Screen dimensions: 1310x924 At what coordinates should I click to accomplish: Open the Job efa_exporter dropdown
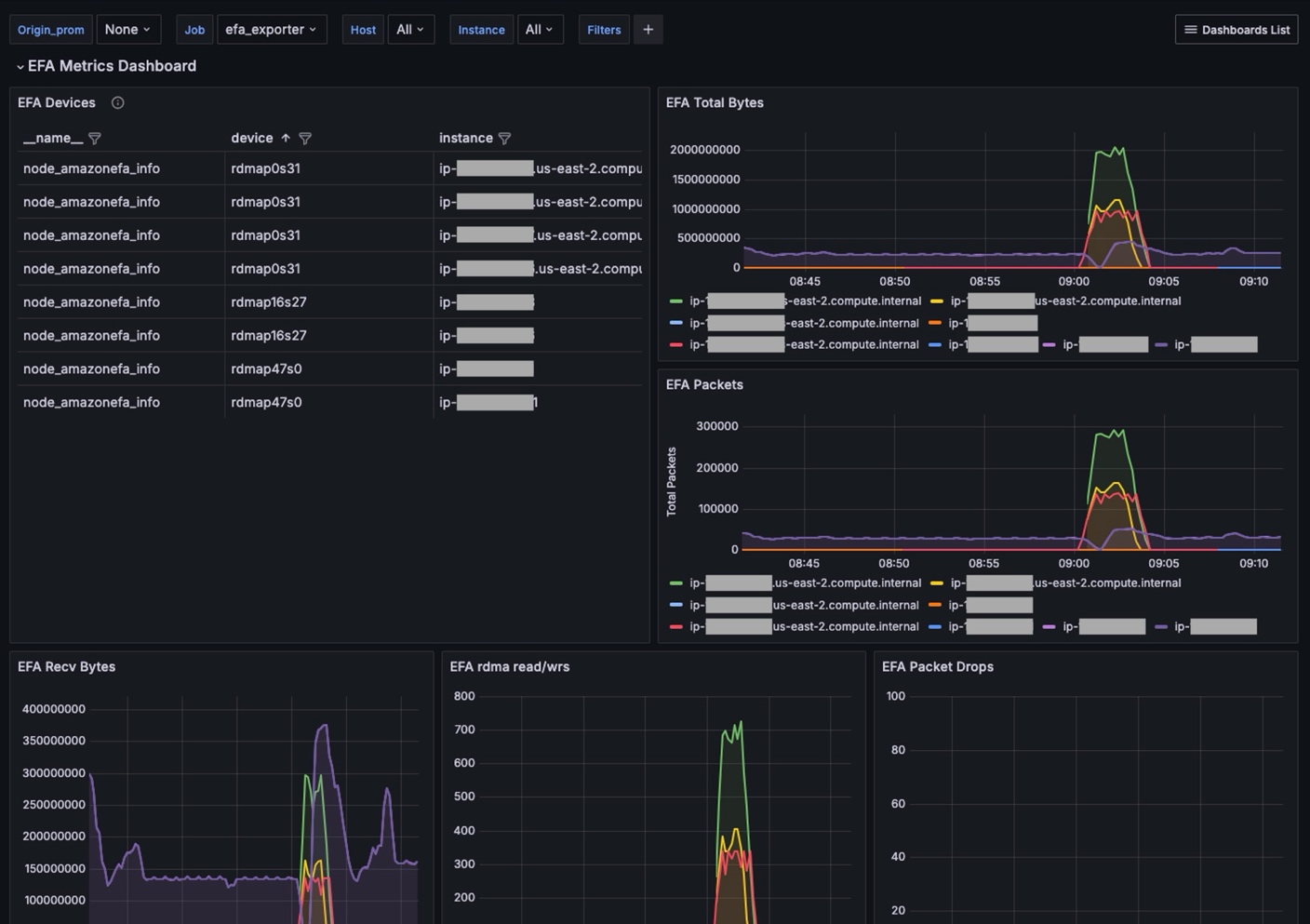coord(272,30)
